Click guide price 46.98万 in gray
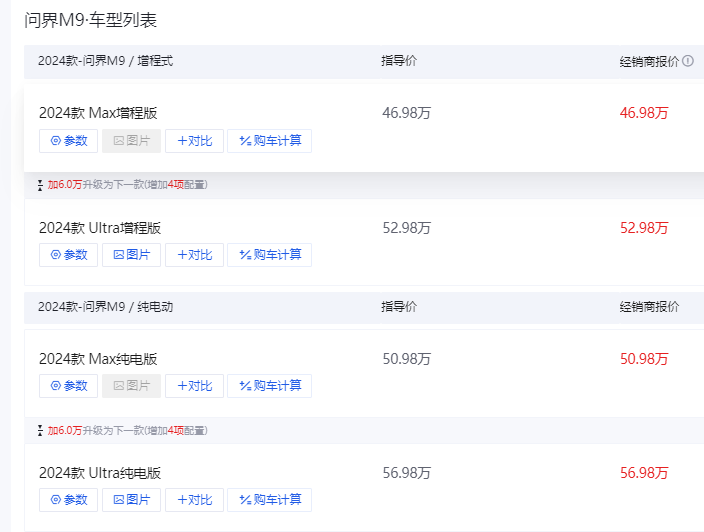704x532 pixels. (406, 113)
